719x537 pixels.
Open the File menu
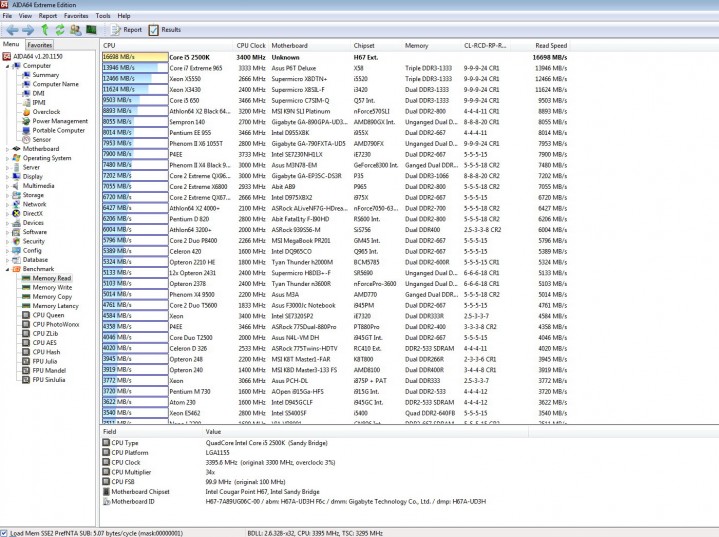tap(7, 16)
